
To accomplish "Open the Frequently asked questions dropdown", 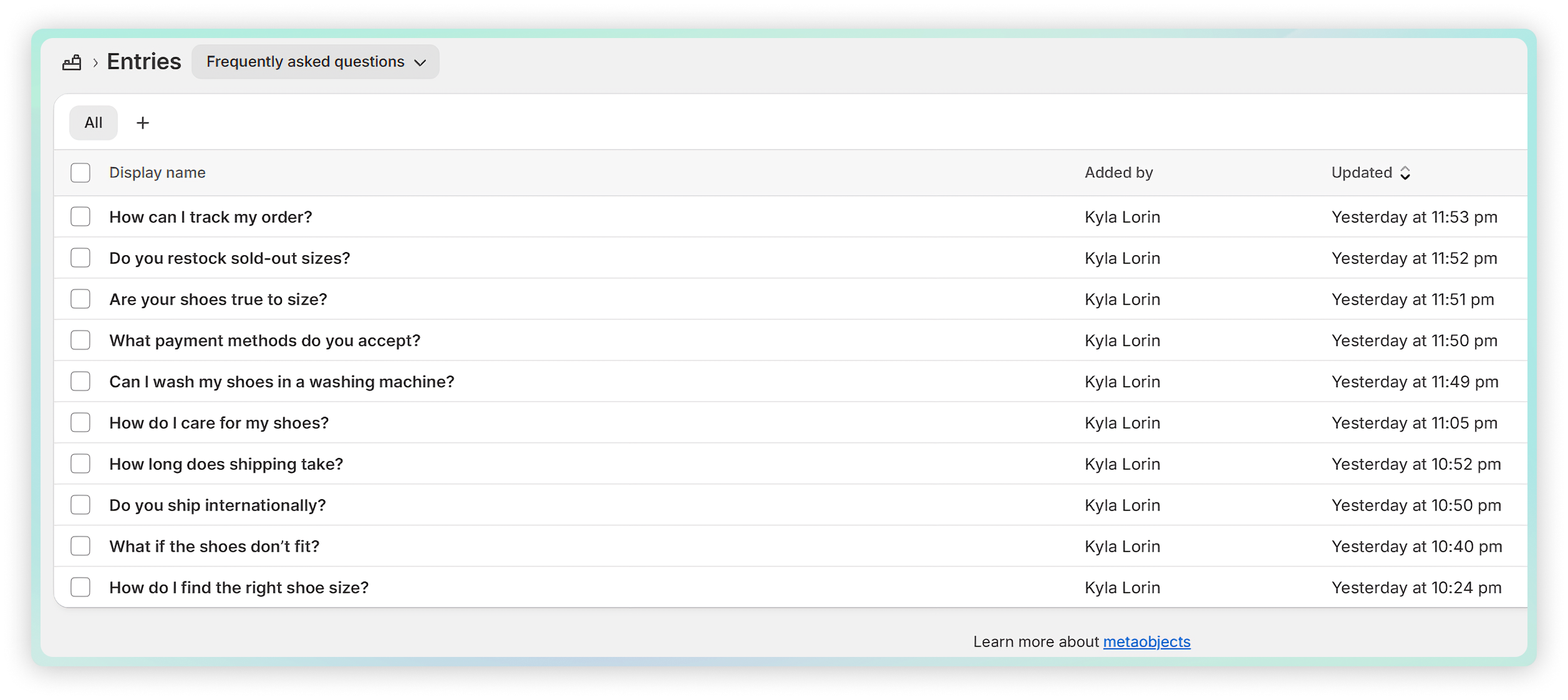I will (x=316, y=62).
